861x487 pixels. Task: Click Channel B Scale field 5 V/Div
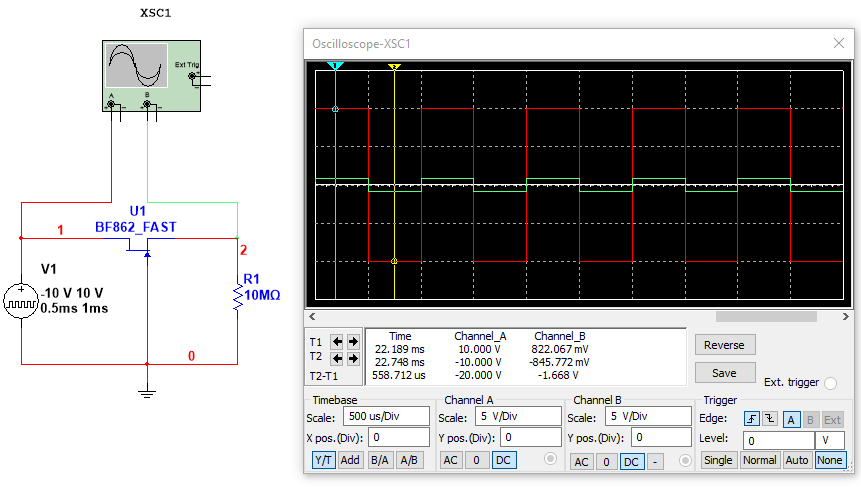coord(648,416)
